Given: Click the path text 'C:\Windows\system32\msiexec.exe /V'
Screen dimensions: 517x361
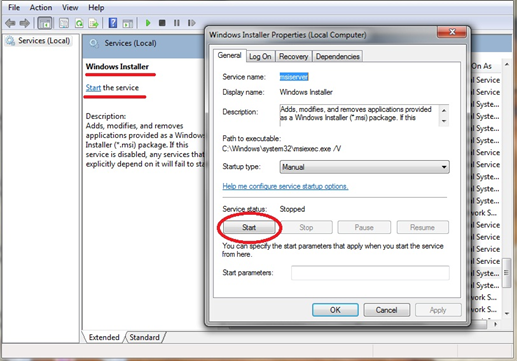Looking at the screenshot, I should coord(282,149).
